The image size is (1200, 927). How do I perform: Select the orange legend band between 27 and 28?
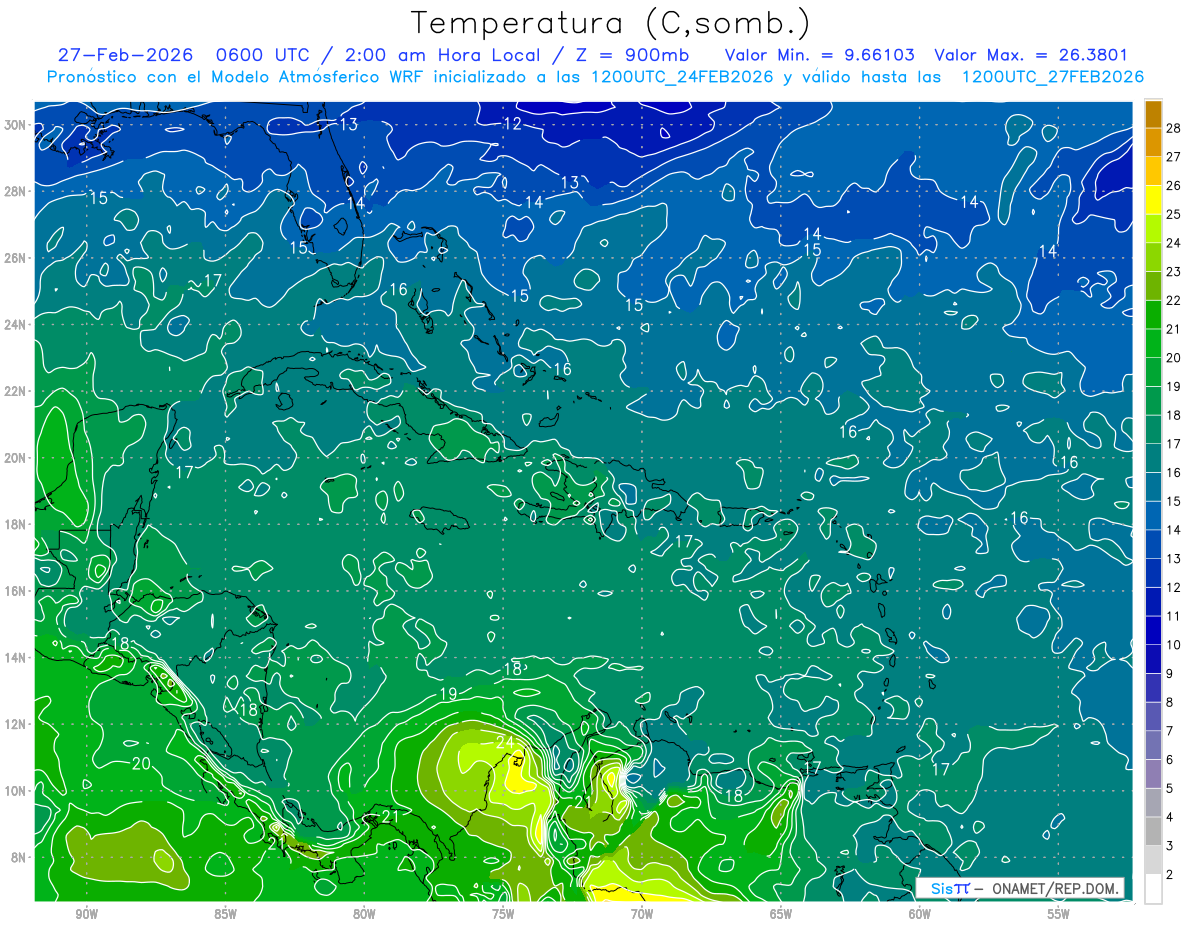(x=1153, y=142)
